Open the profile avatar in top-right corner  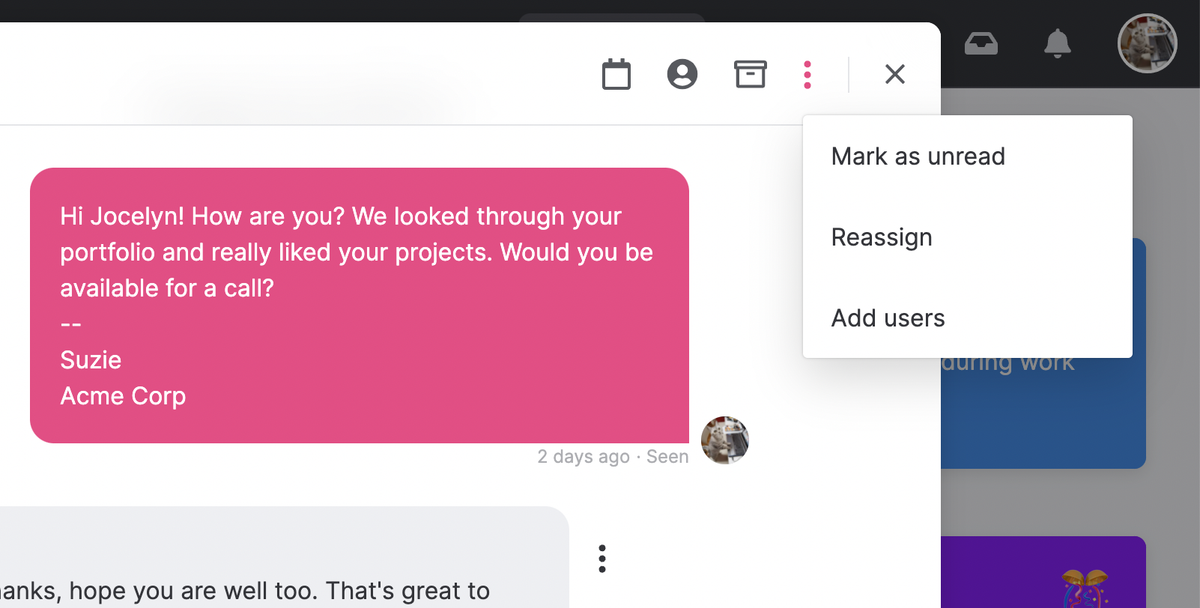coord(1147,43)
